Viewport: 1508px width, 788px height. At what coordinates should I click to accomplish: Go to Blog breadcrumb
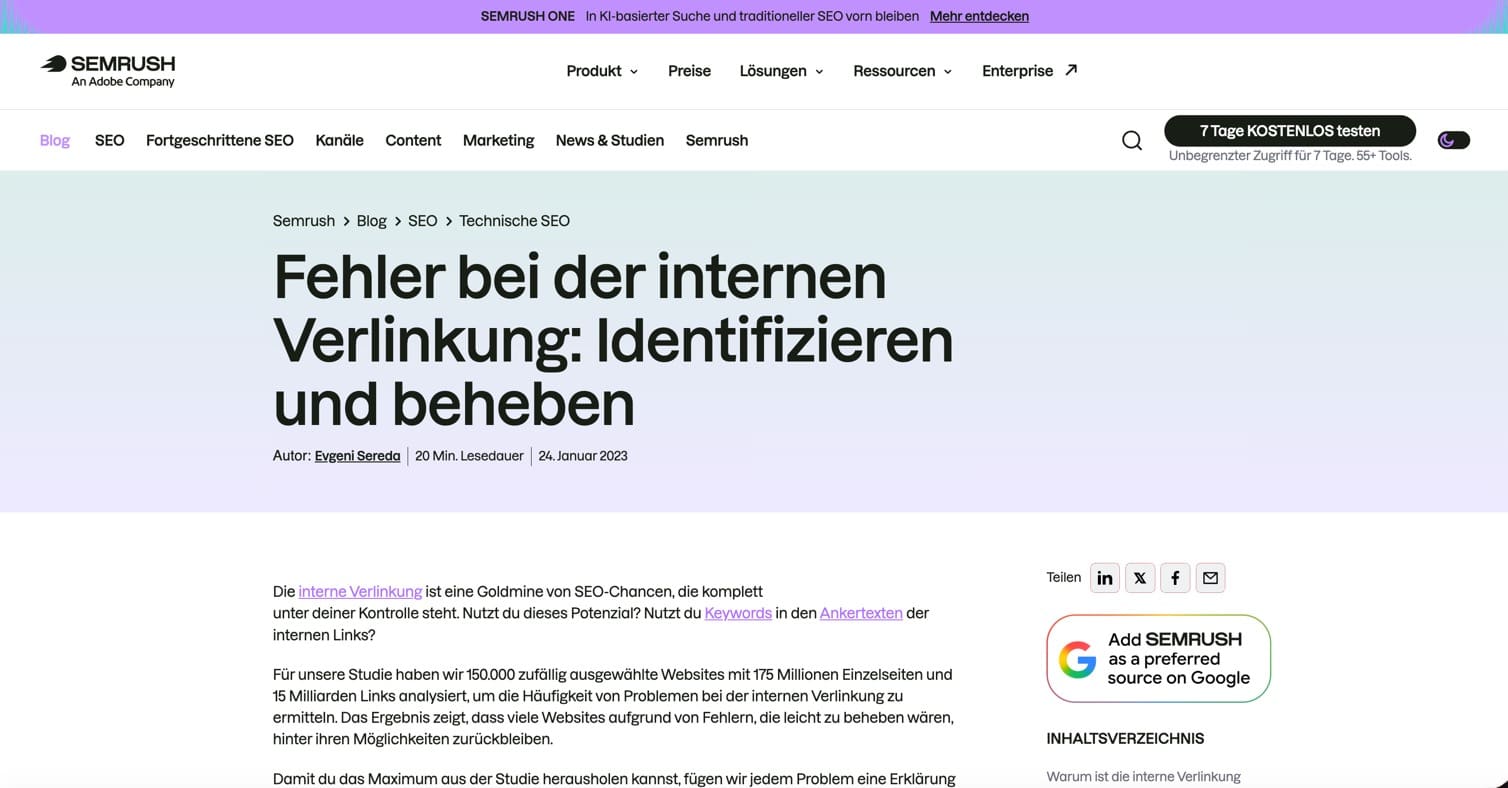371,221
